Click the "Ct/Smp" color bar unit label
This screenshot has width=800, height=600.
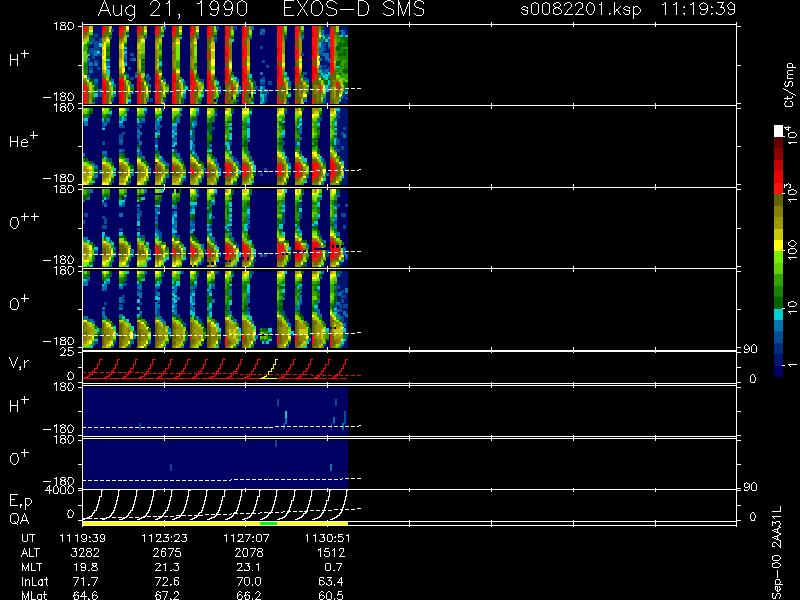point(789,85)
